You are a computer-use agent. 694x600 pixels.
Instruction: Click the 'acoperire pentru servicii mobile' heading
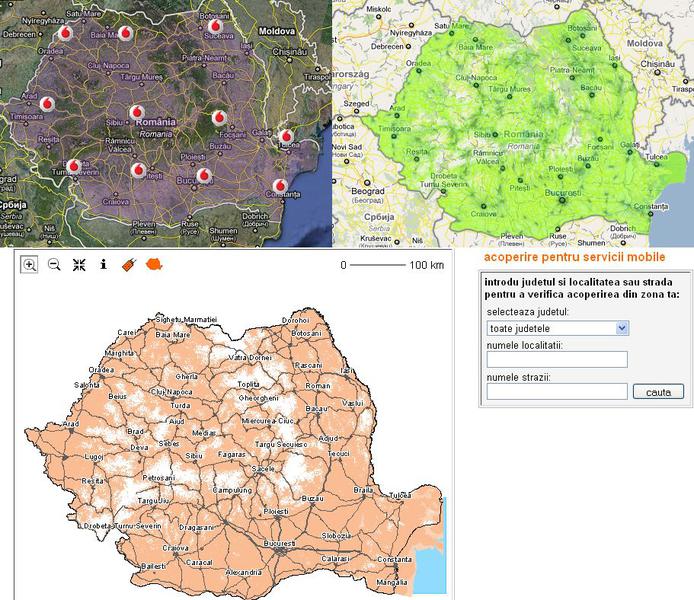pyautogui.click(x=573, y=258)
